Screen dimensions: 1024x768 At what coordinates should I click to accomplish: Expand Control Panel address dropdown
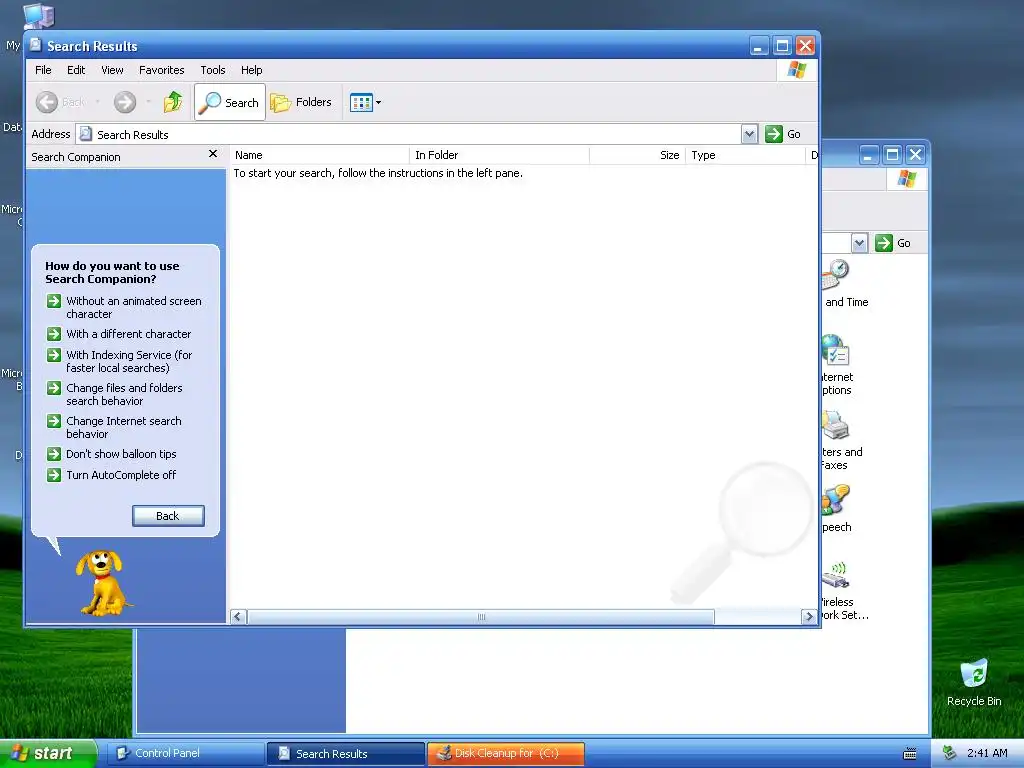click(859, 243)
